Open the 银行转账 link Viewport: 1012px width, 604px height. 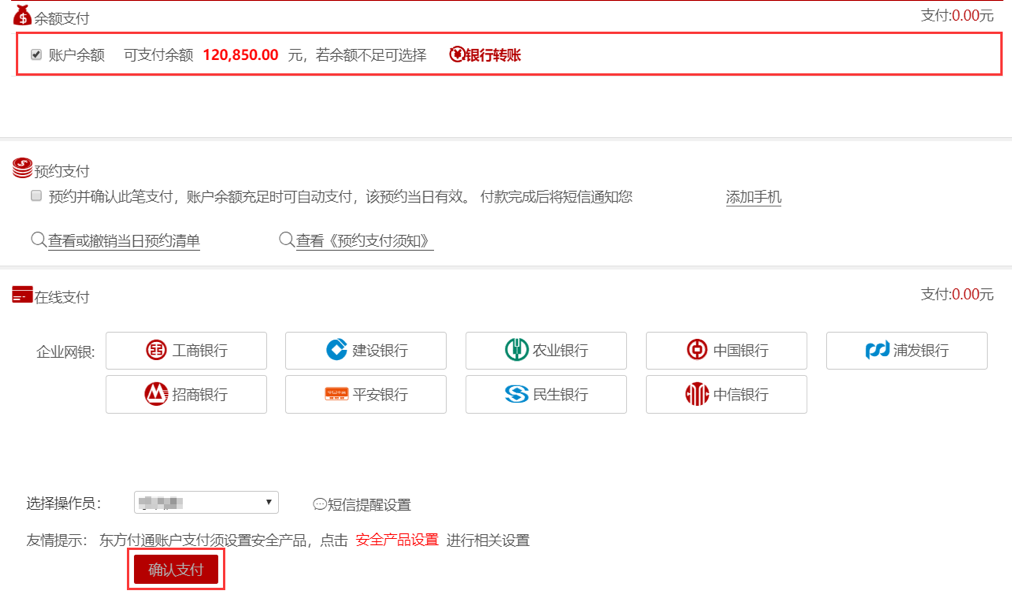coord(492,55)
